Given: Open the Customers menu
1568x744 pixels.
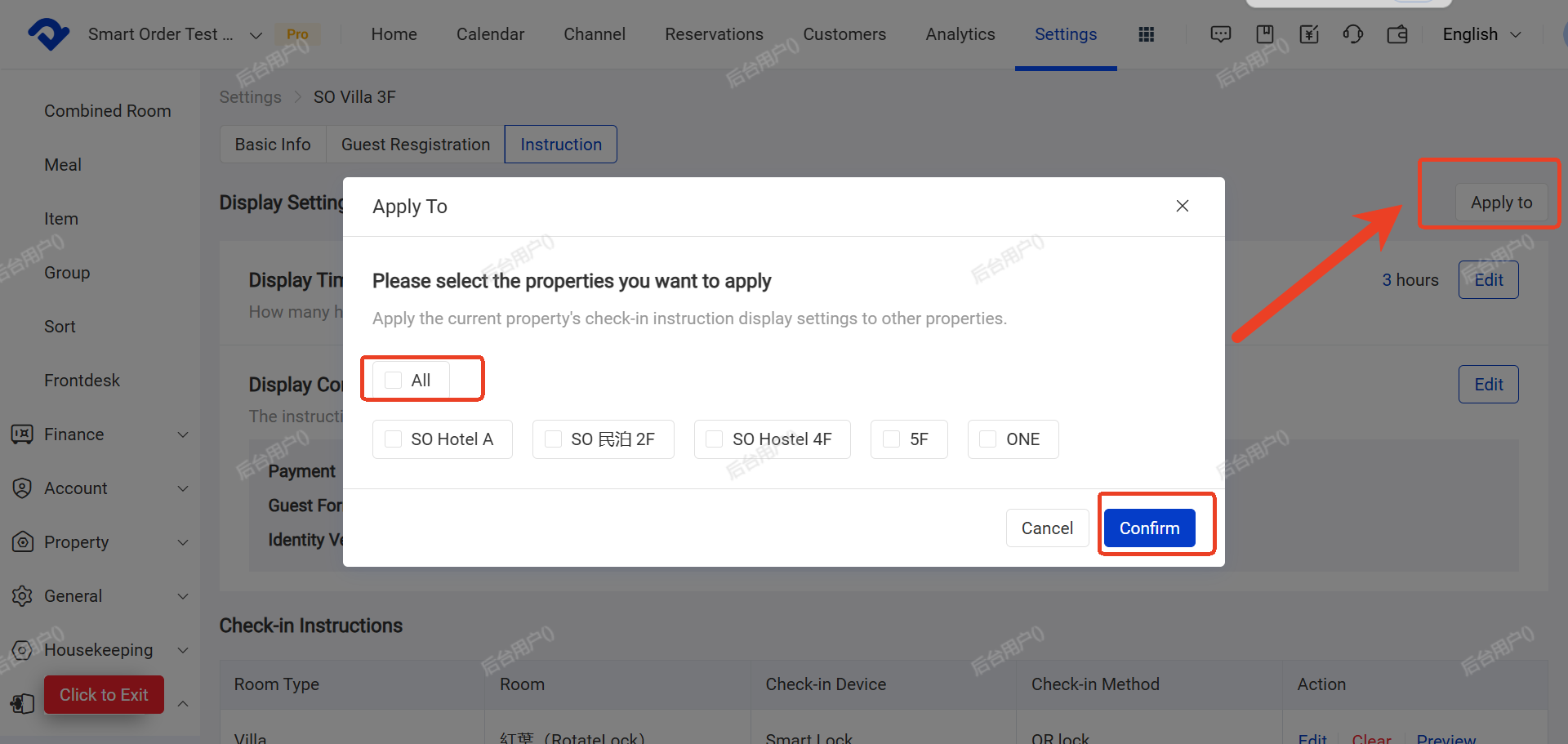Looking at the screenshot, I should [x=844, y=34].
